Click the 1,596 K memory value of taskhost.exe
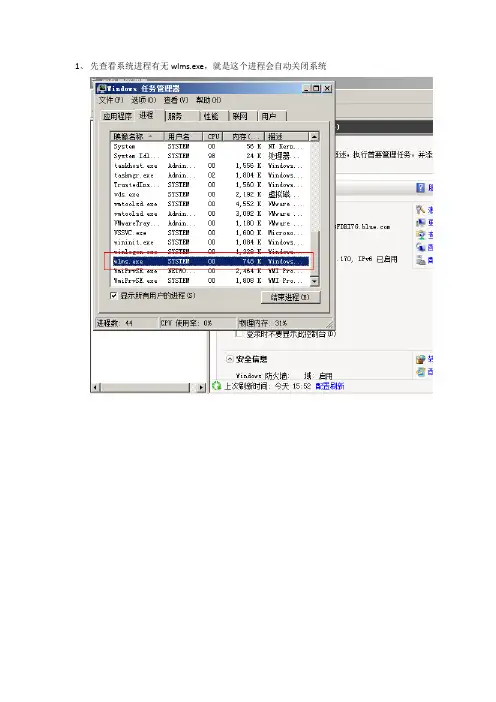Screen dimensions: 496x702 tap(248, 166)
